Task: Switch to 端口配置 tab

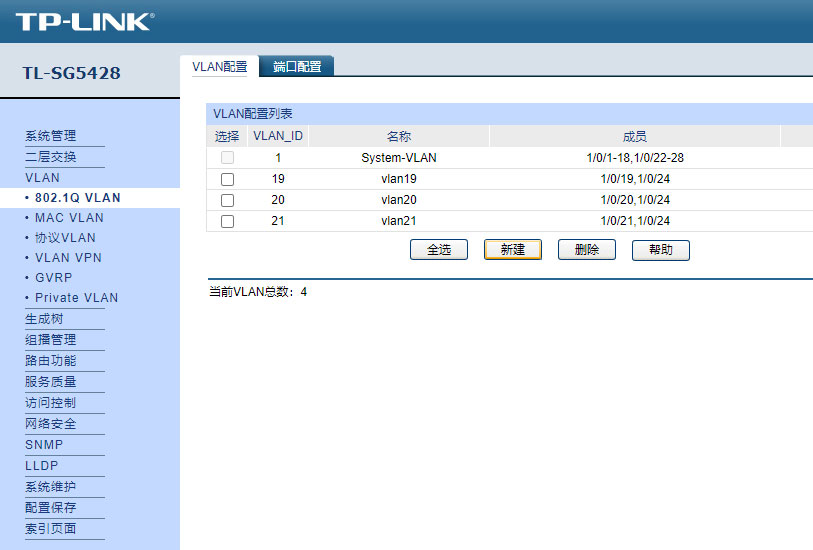Action: click(x=297, y=67)
